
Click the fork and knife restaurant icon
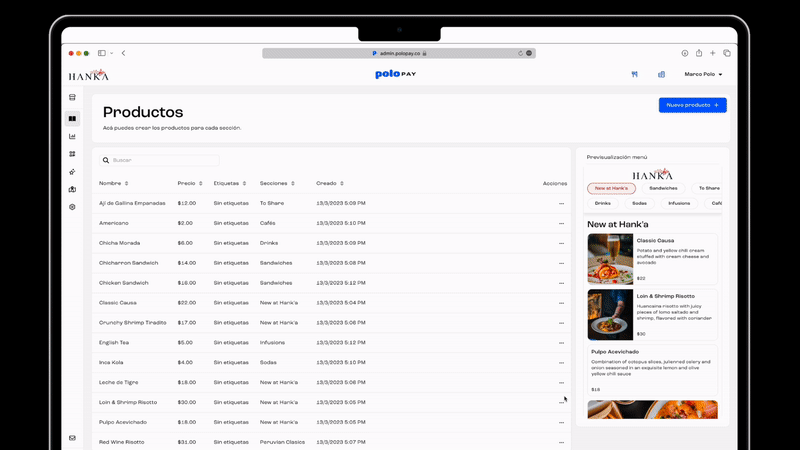click(x=635, y=74)
